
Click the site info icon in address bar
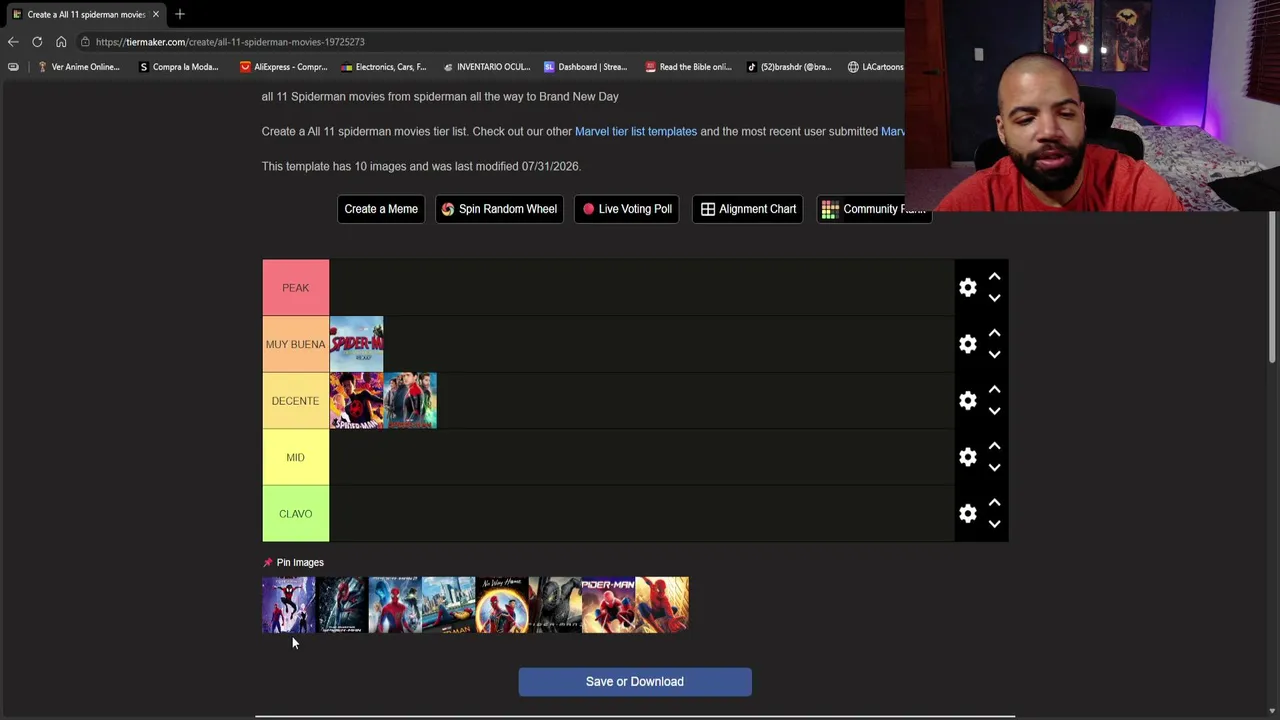tap(86, 42)
